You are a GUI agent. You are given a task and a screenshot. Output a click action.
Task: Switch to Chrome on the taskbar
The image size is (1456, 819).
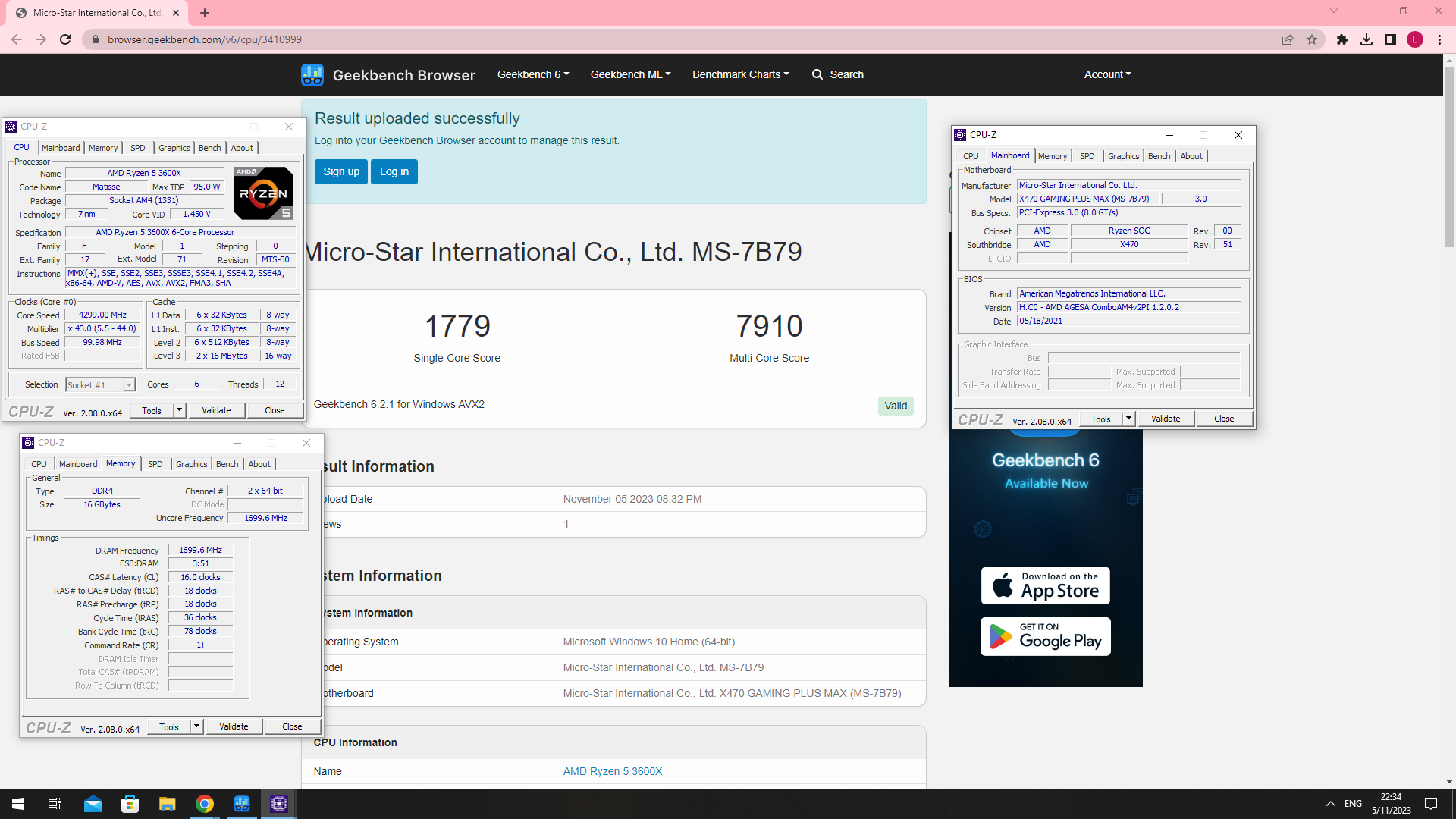pyautogui.click(x=205, y=804)
